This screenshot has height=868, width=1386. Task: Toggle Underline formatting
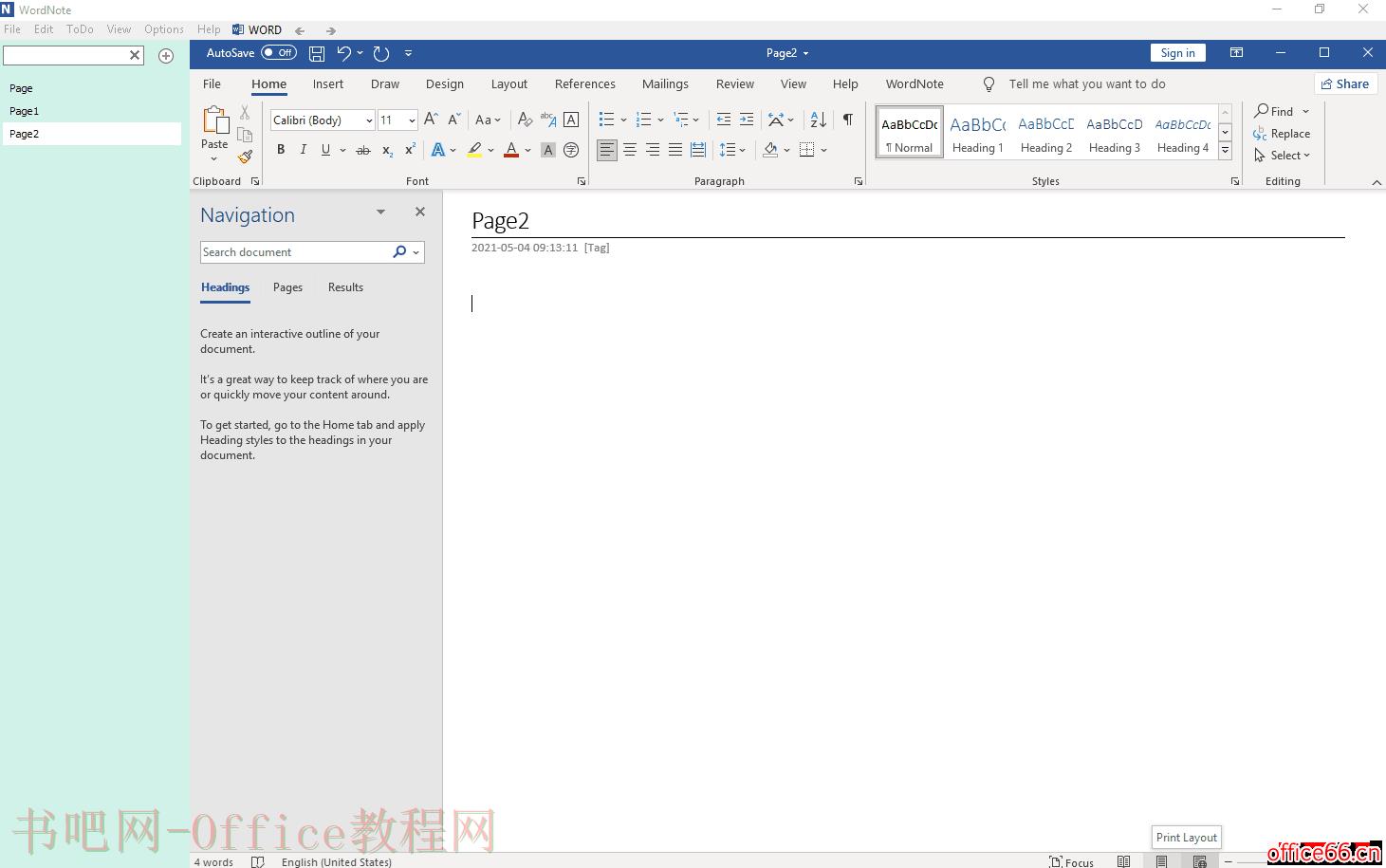tap(326, 150)
